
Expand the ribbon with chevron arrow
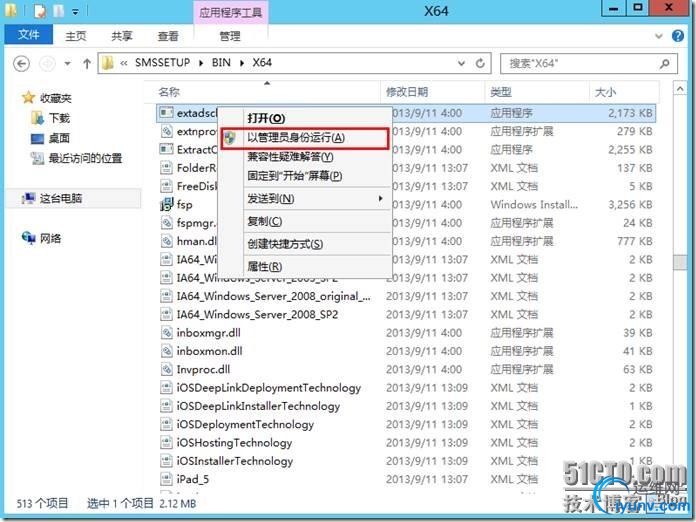coord(659,36)
